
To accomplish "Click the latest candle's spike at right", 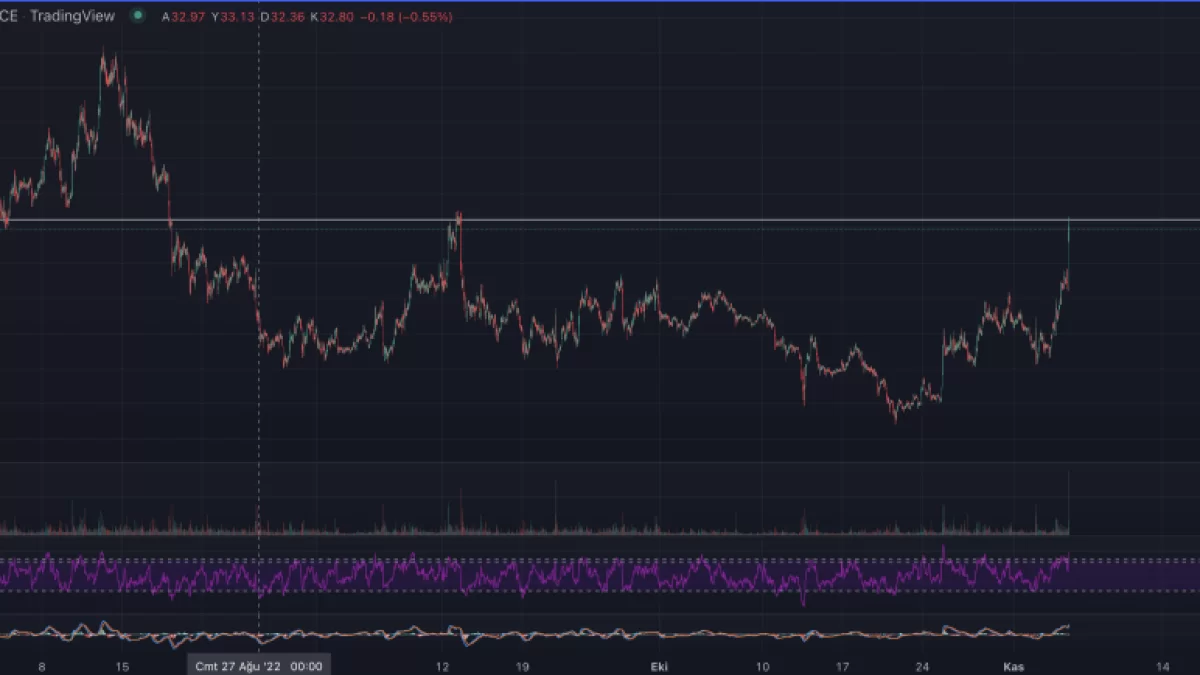I will [x=1069, y=235].
